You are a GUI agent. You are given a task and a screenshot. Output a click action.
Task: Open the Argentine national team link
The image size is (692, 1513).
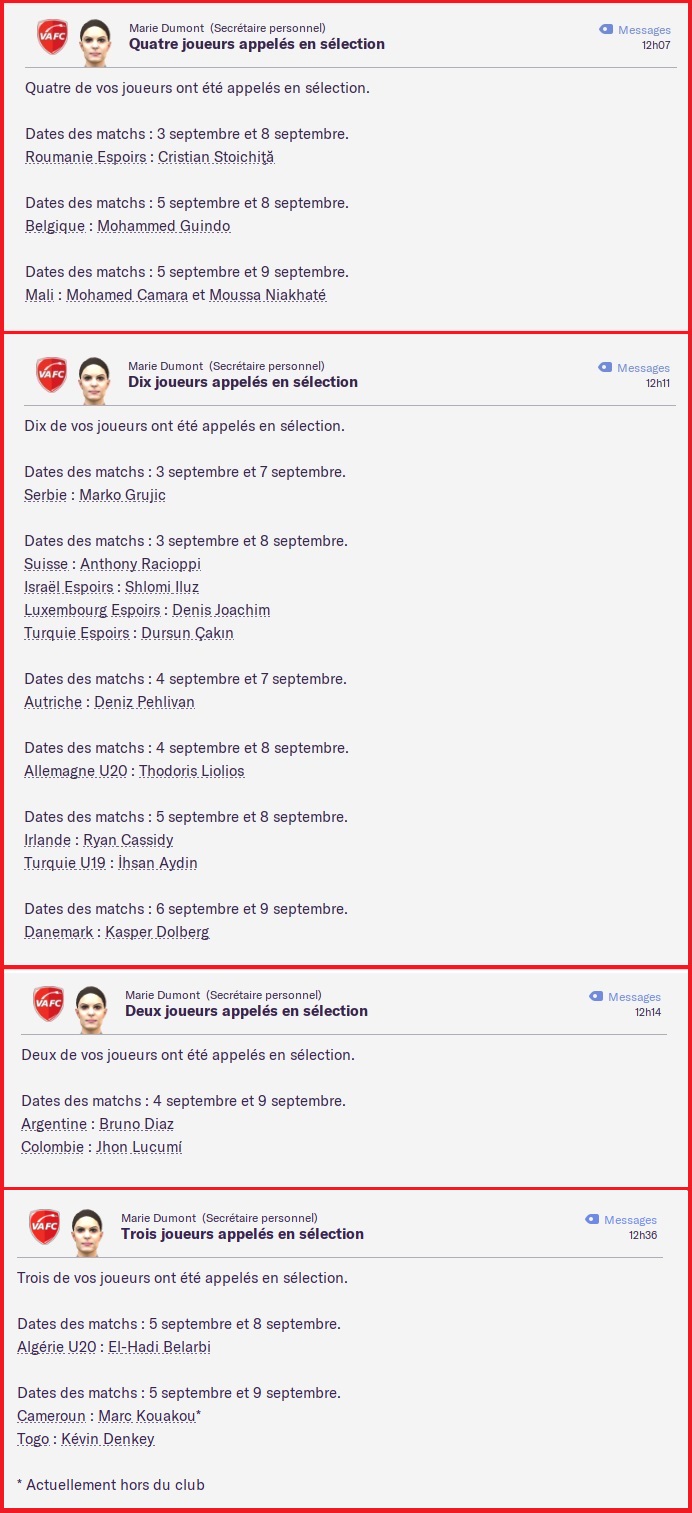(x=54, y=1124)
